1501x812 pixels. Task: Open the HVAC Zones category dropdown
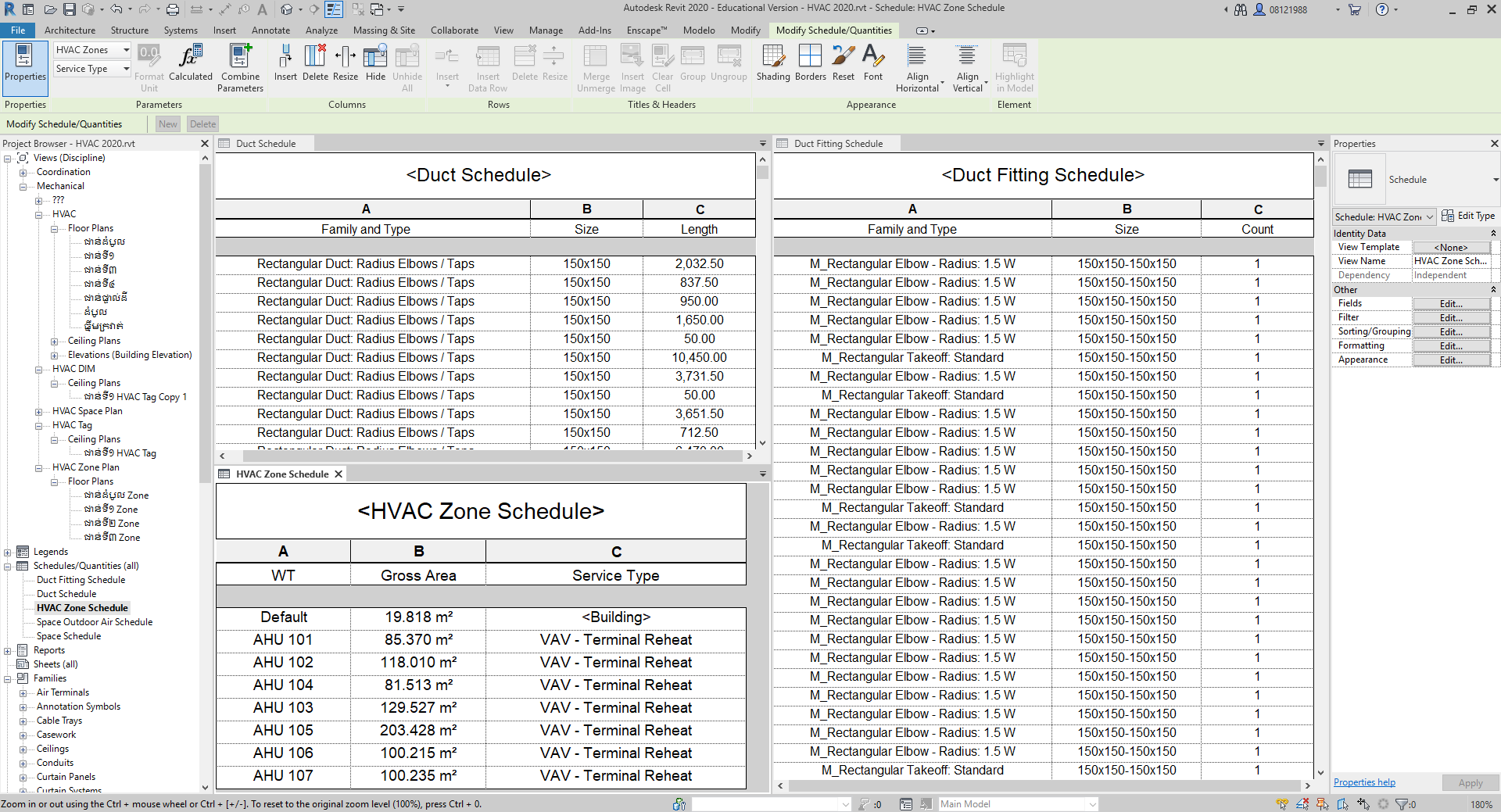(x=92, y=50)
